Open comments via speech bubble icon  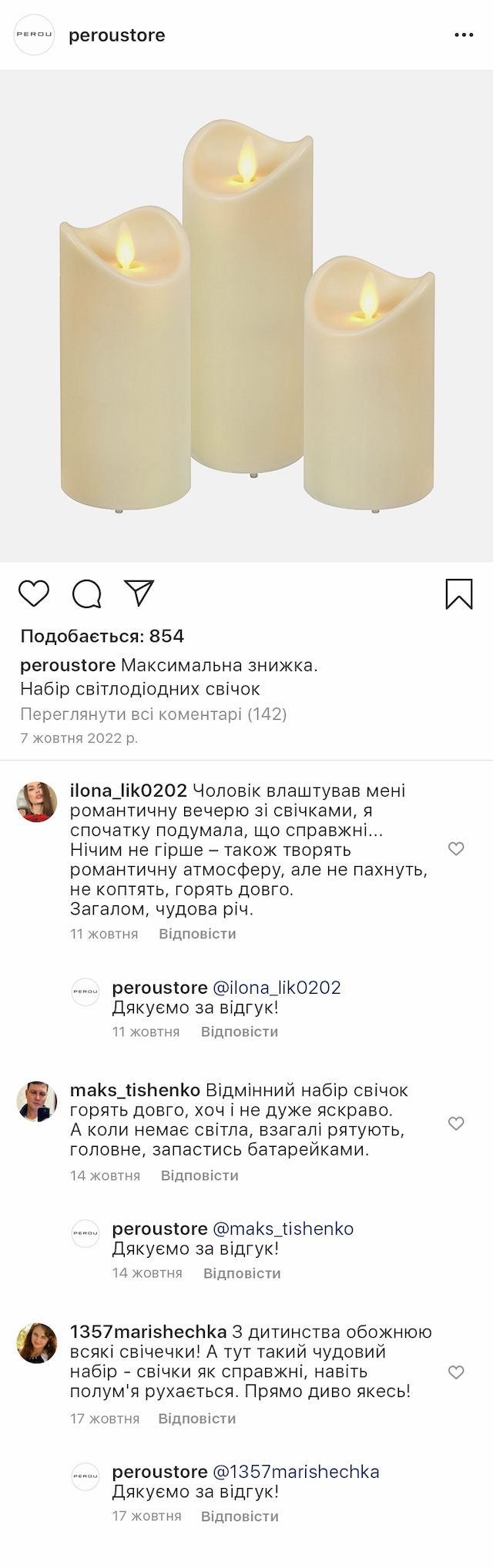coord(87,593)
